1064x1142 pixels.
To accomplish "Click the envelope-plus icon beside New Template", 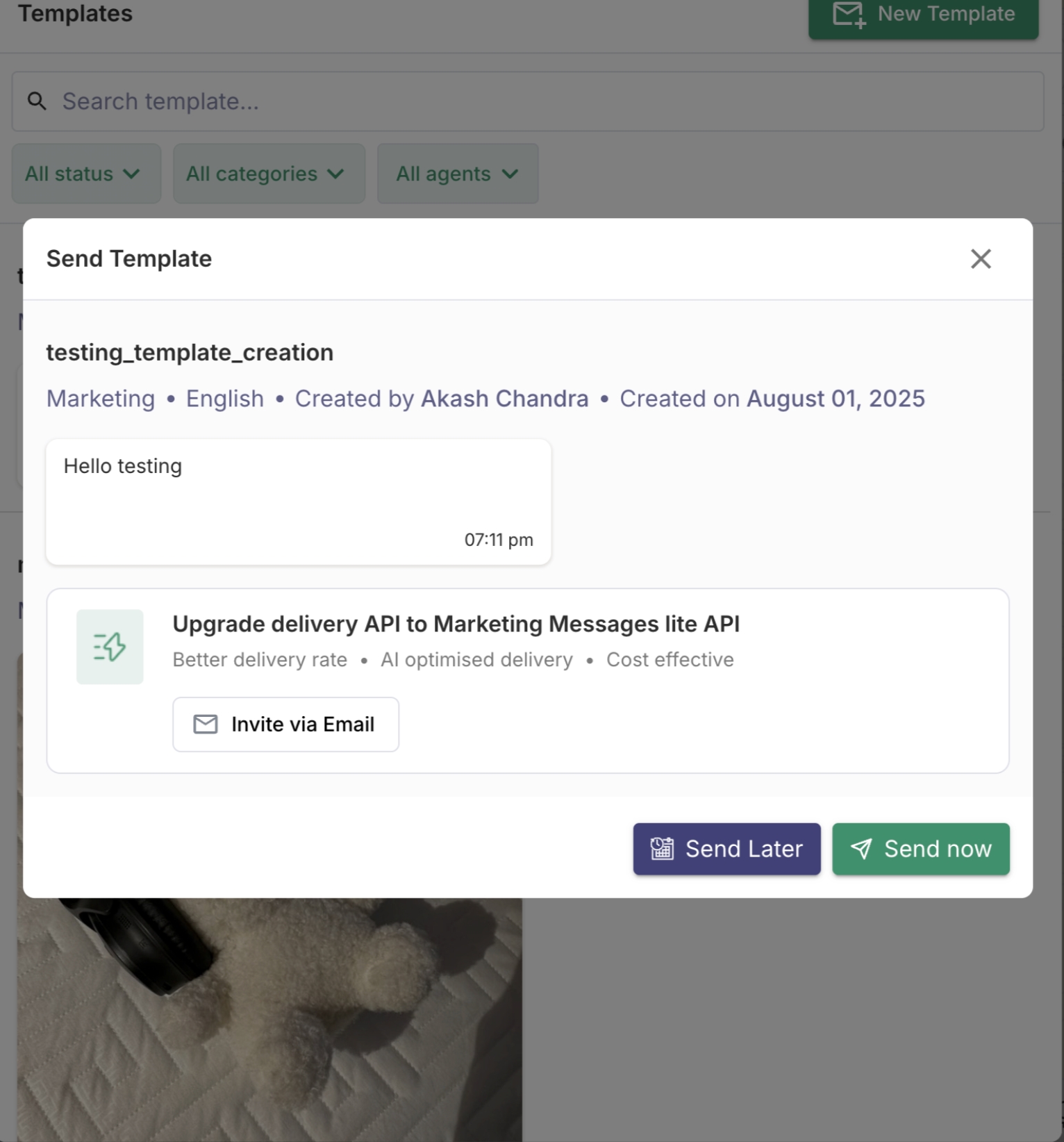I will click(849, 15).
